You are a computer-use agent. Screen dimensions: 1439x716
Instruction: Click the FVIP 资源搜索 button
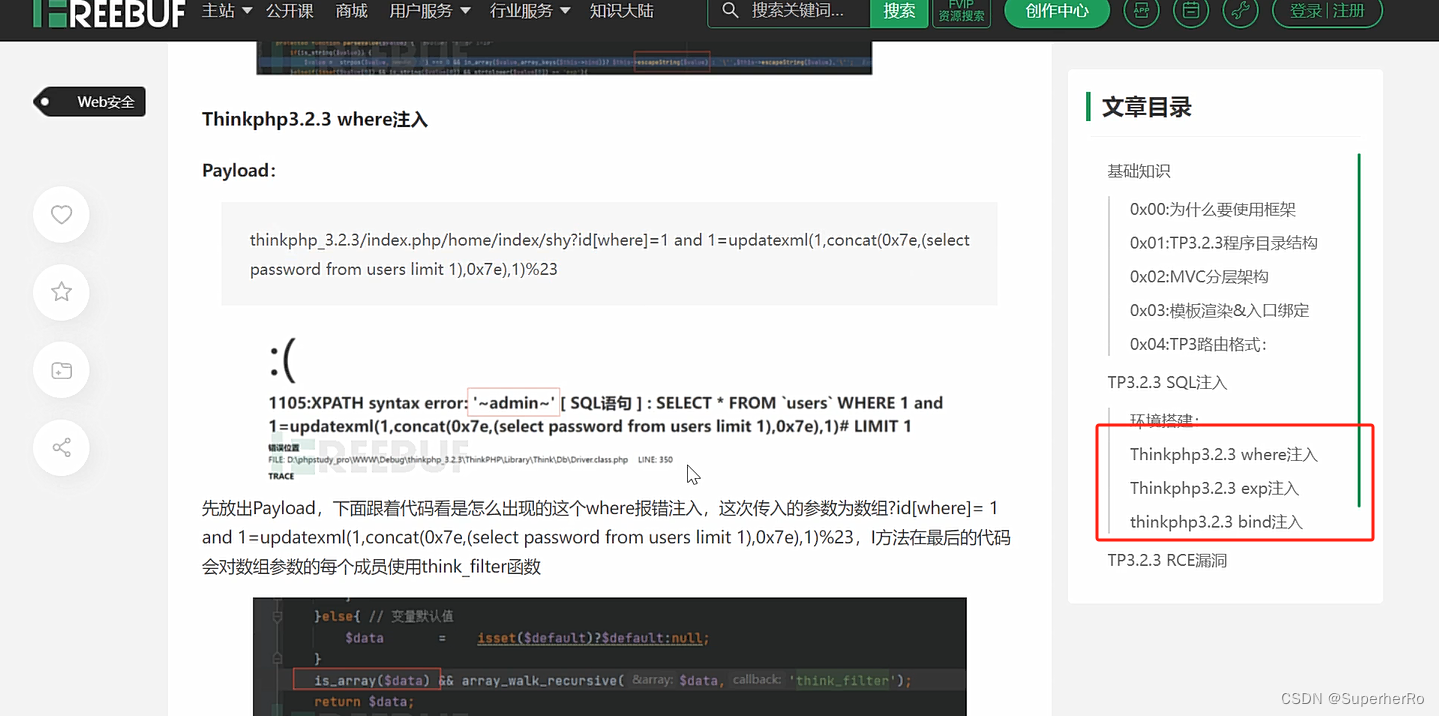962,11
